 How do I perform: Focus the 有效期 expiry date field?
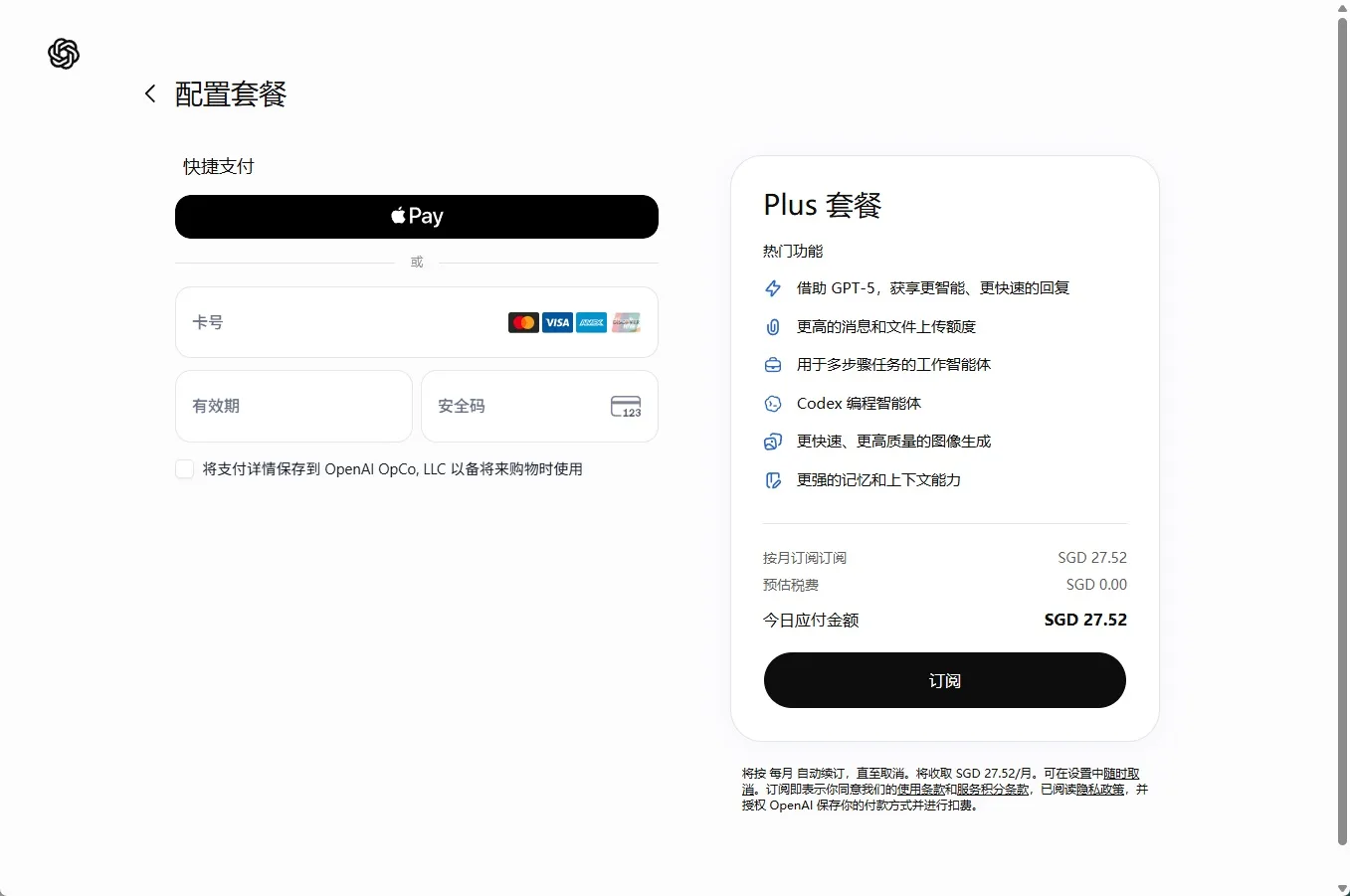point(293,406)
